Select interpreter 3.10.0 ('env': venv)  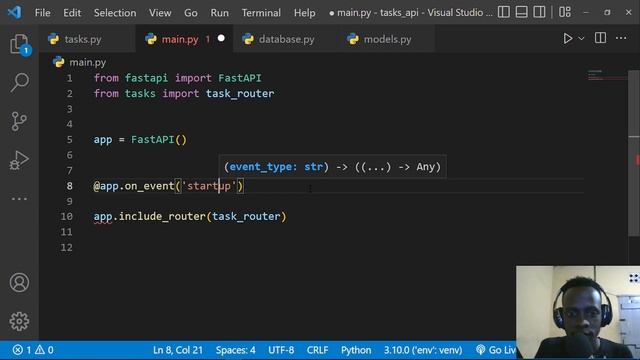click(423, 350)
